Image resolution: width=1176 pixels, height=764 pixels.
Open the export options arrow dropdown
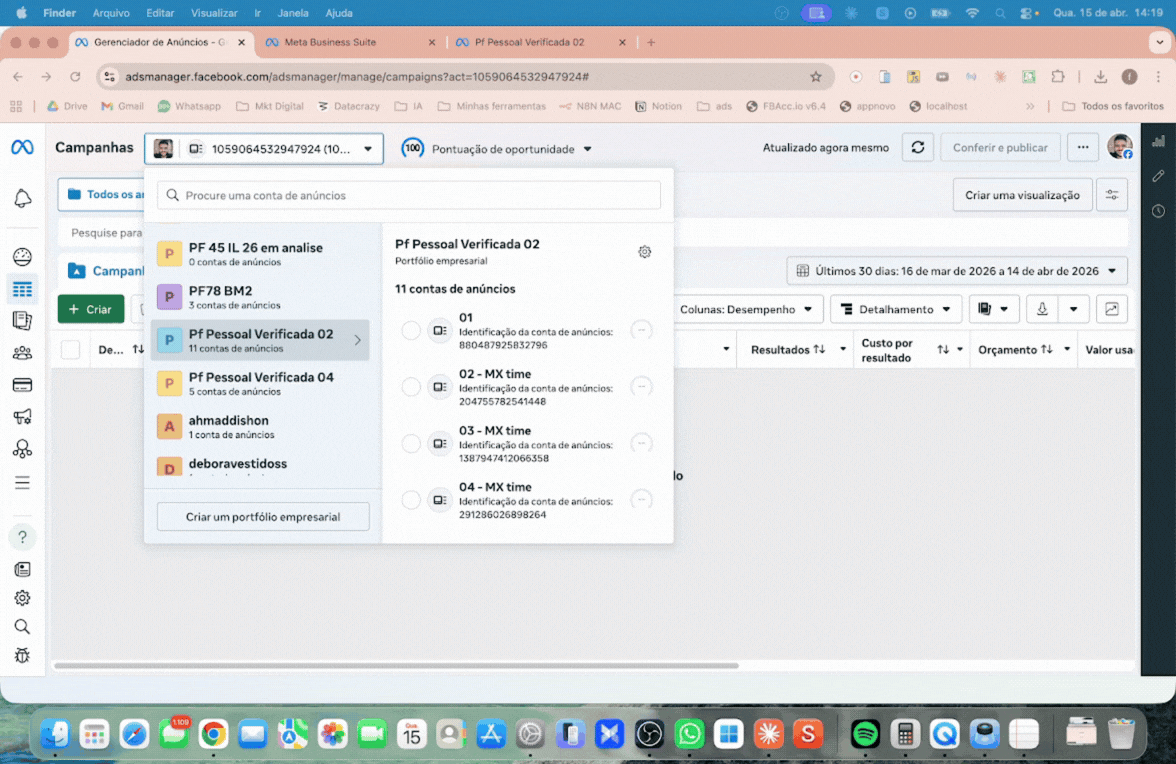[x=1073, y=309]
